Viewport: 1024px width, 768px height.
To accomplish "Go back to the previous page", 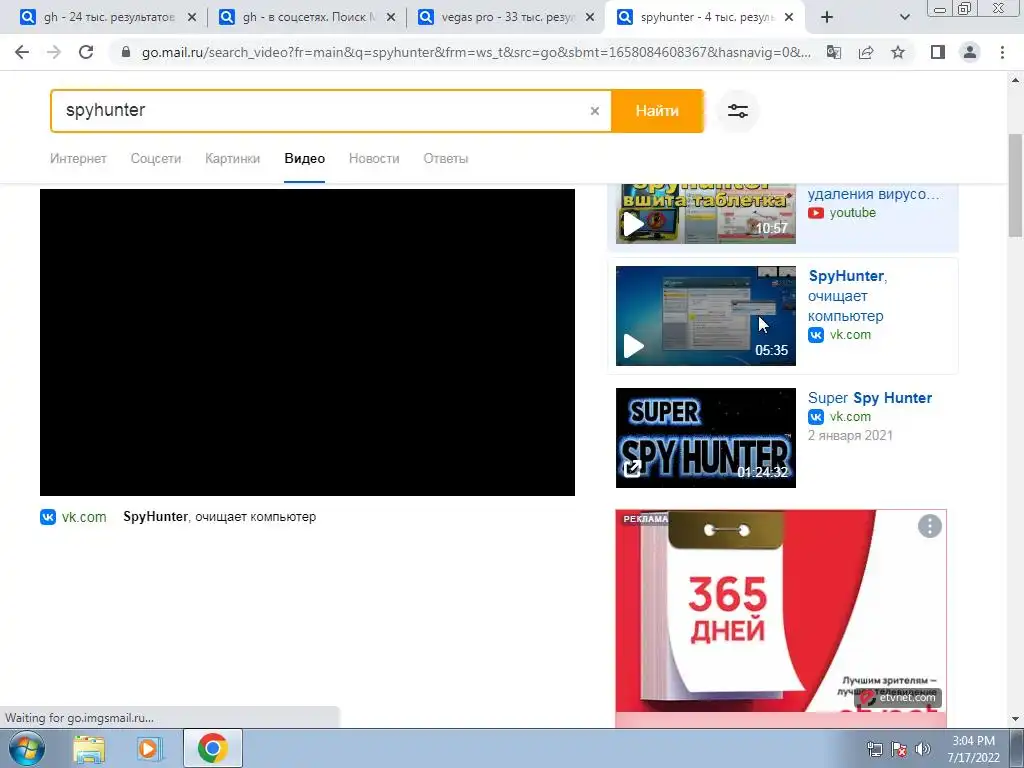I will [22, 52].
